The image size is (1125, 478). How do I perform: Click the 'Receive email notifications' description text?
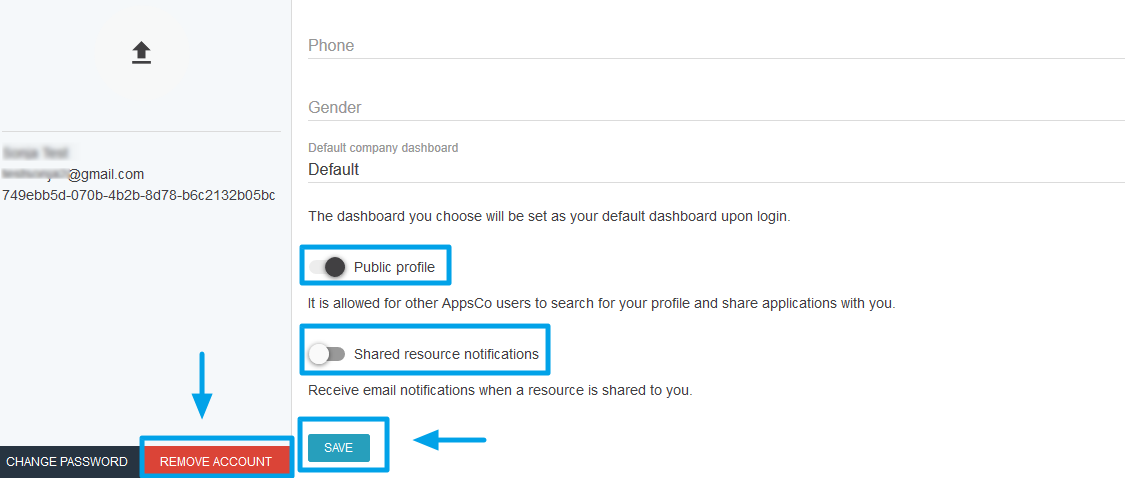tap(500, 391)
